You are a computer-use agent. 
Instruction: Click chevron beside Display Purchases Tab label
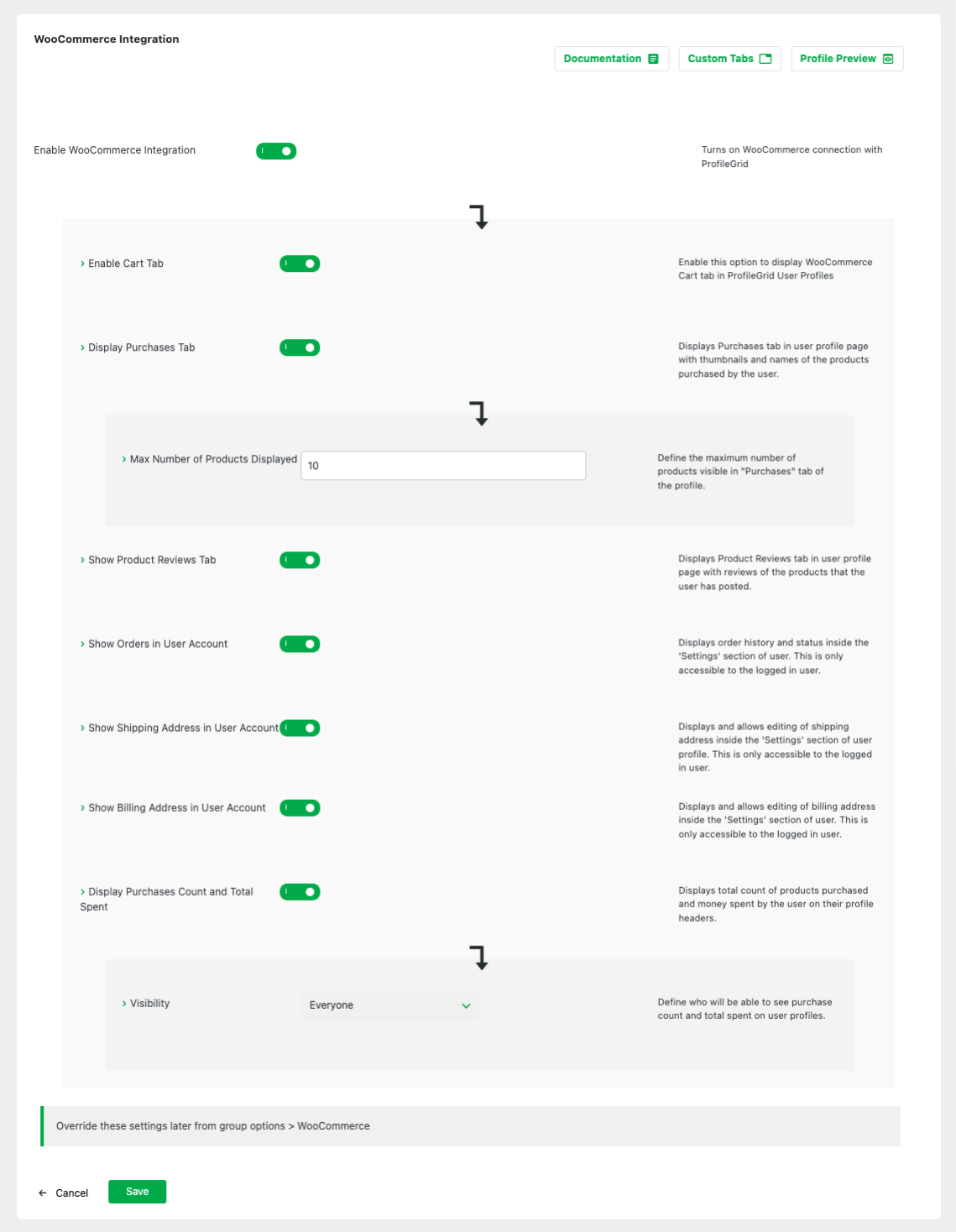coord(82,347)
